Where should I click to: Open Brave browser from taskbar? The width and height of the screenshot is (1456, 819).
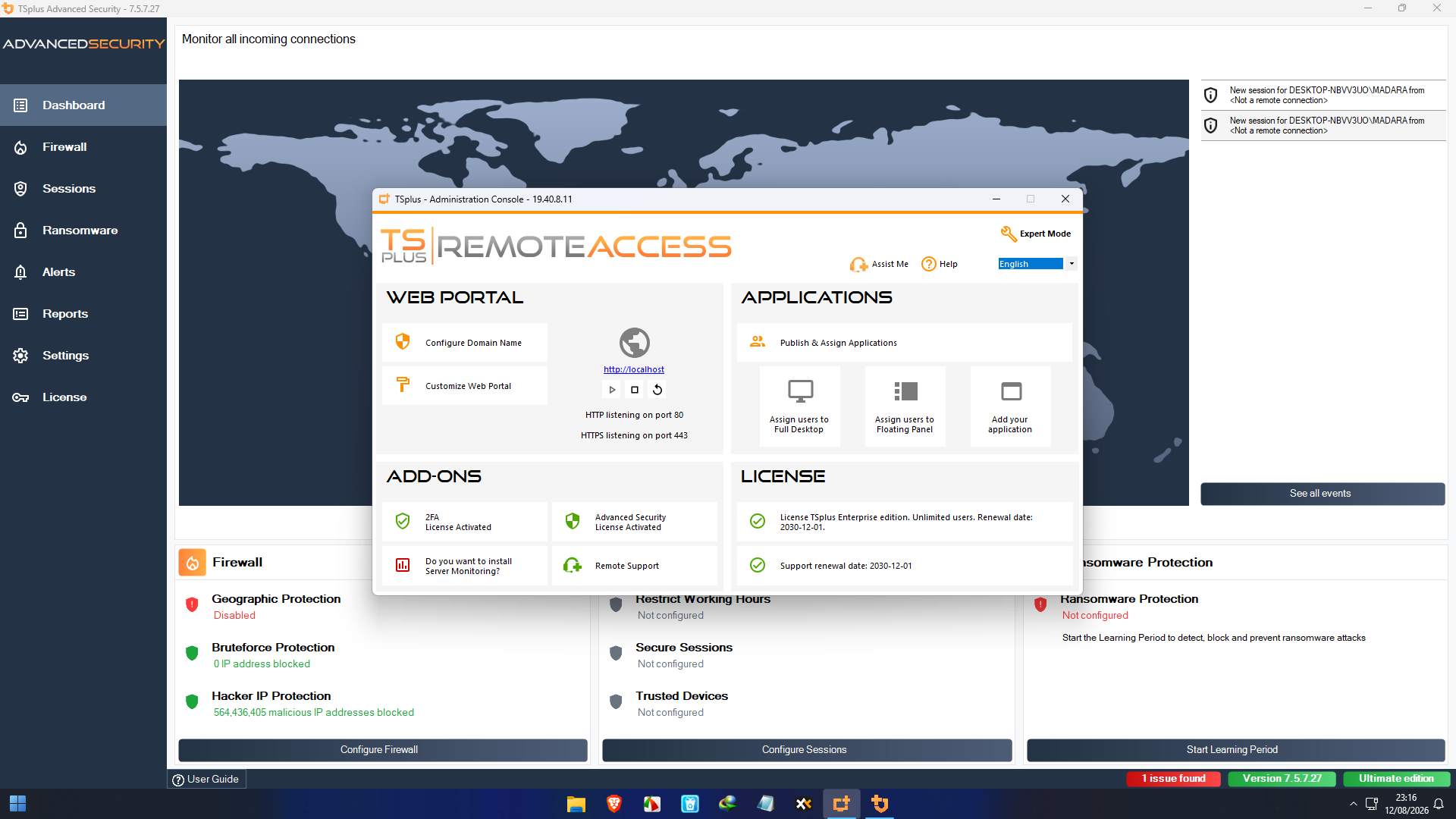614,804
